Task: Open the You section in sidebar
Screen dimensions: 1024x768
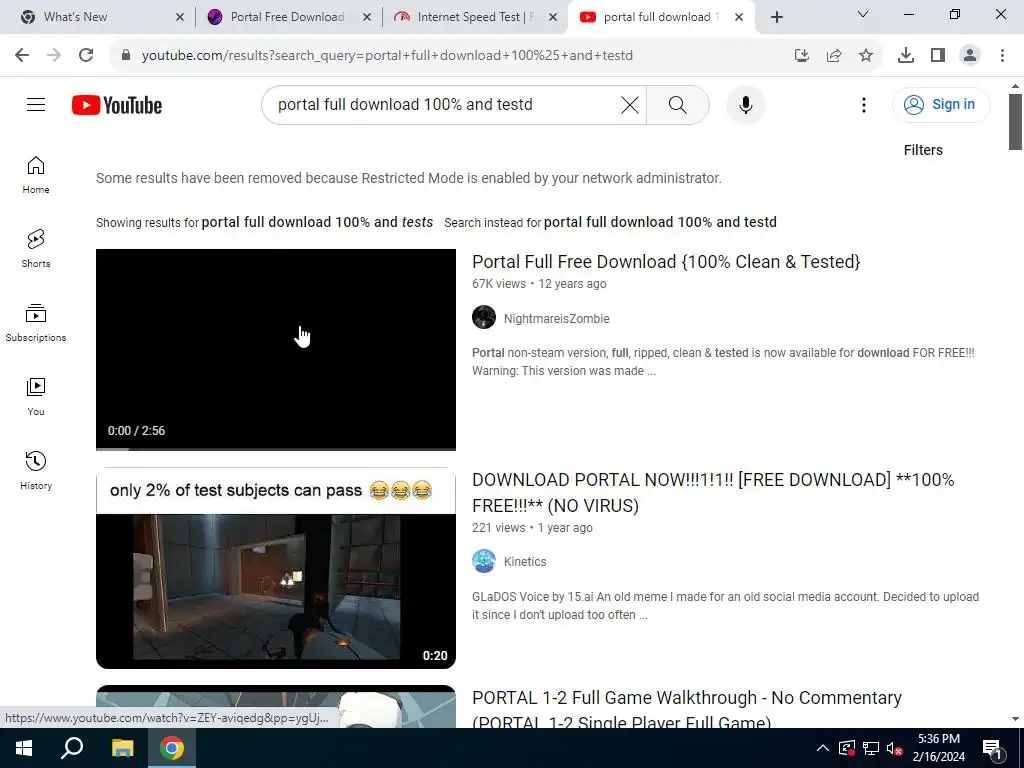Action: [x=36, y=396]
